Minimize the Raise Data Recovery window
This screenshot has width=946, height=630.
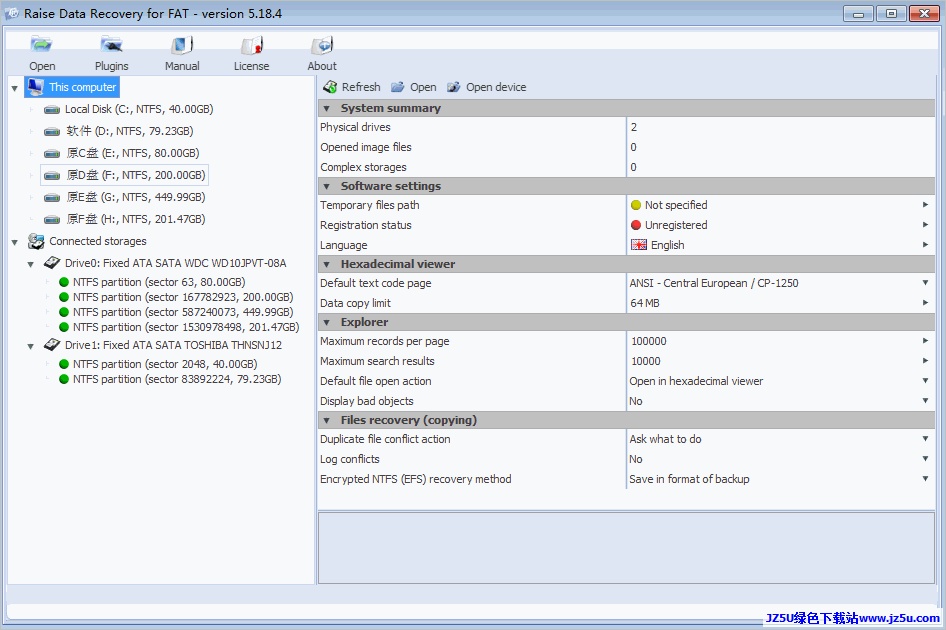pyautogui.click(x=859, y=13)
